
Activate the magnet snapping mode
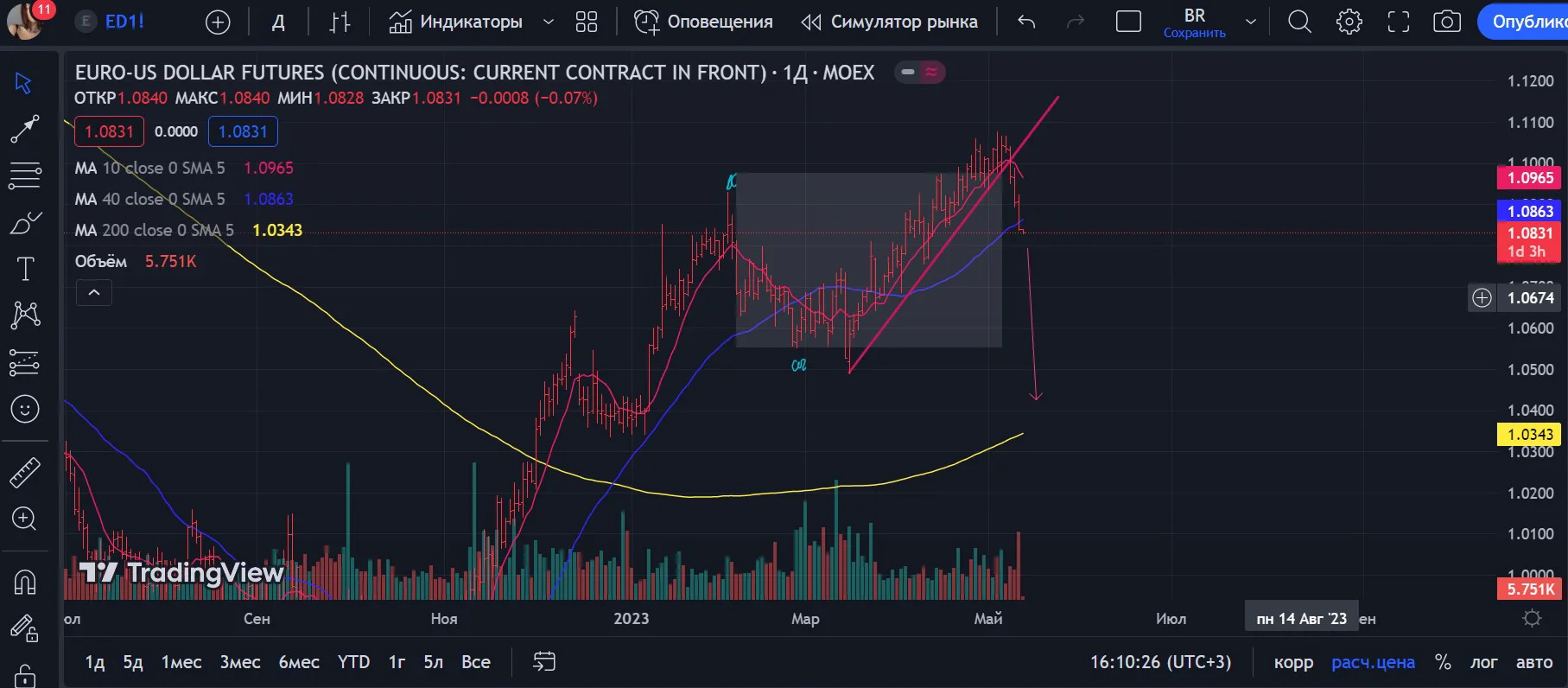pos(24,582)
